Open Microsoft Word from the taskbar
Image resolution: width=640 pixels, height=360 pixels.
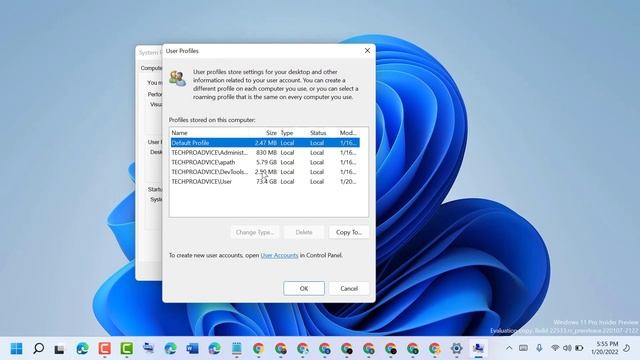pos(192,349)
